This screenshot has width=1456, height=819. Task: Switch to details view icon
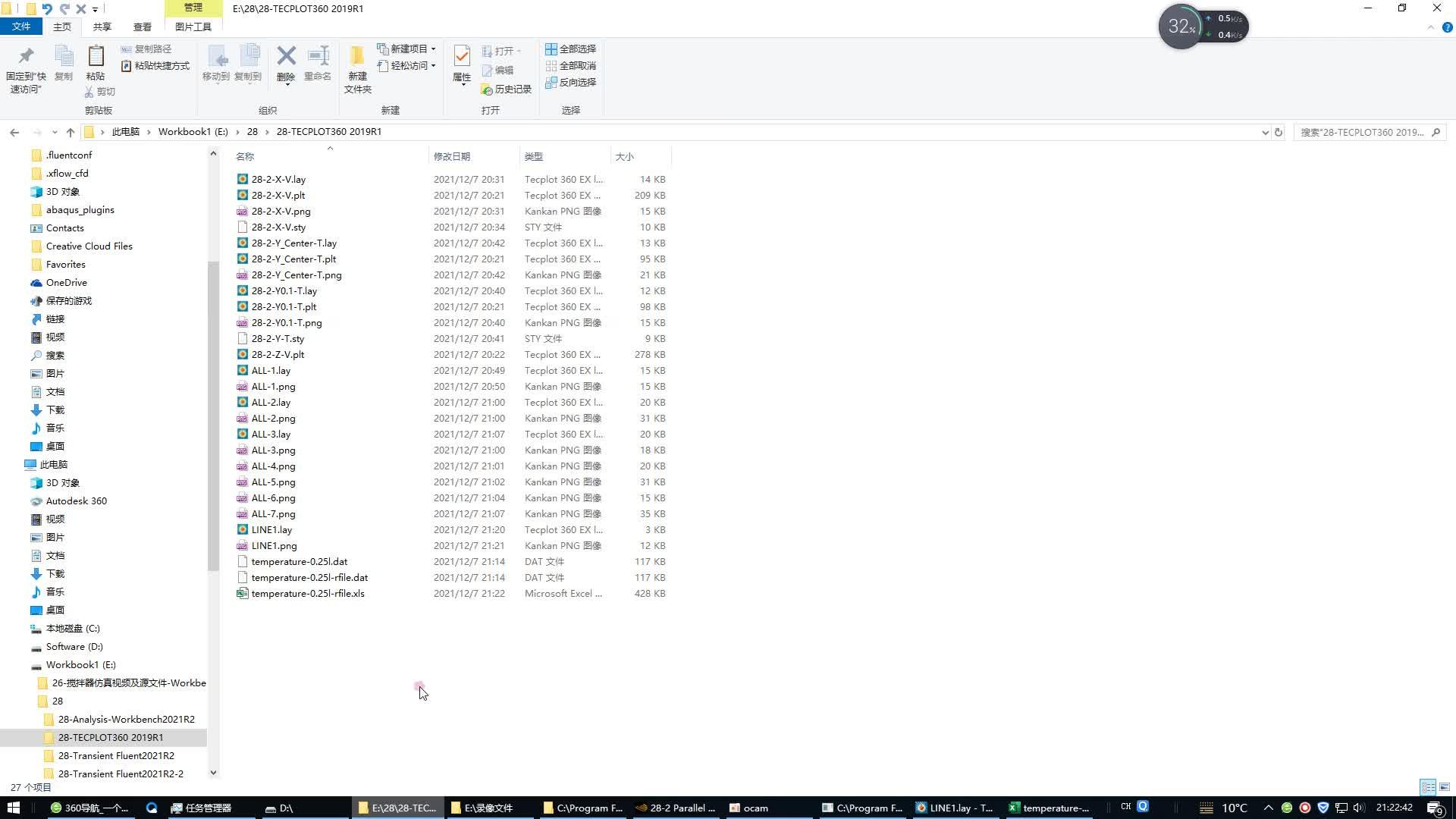point(1428,787)
